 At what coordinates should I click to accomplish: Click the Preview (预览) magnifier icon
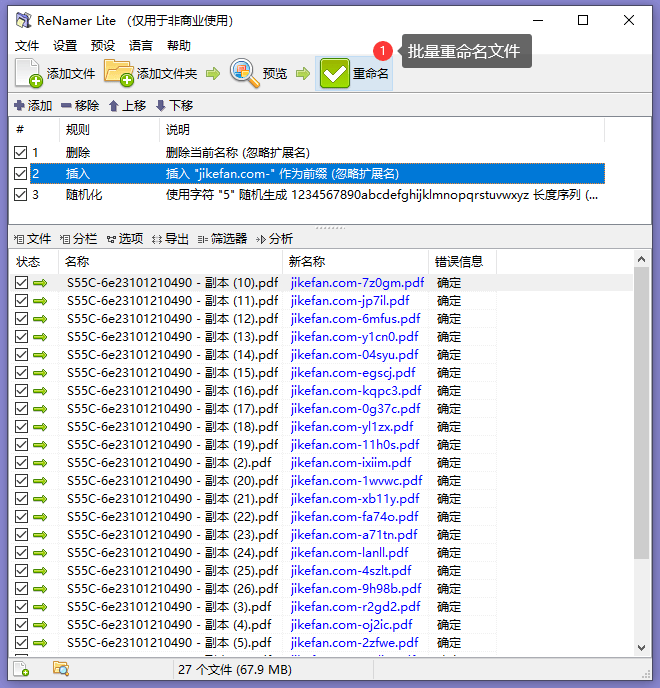click(244, 73)
